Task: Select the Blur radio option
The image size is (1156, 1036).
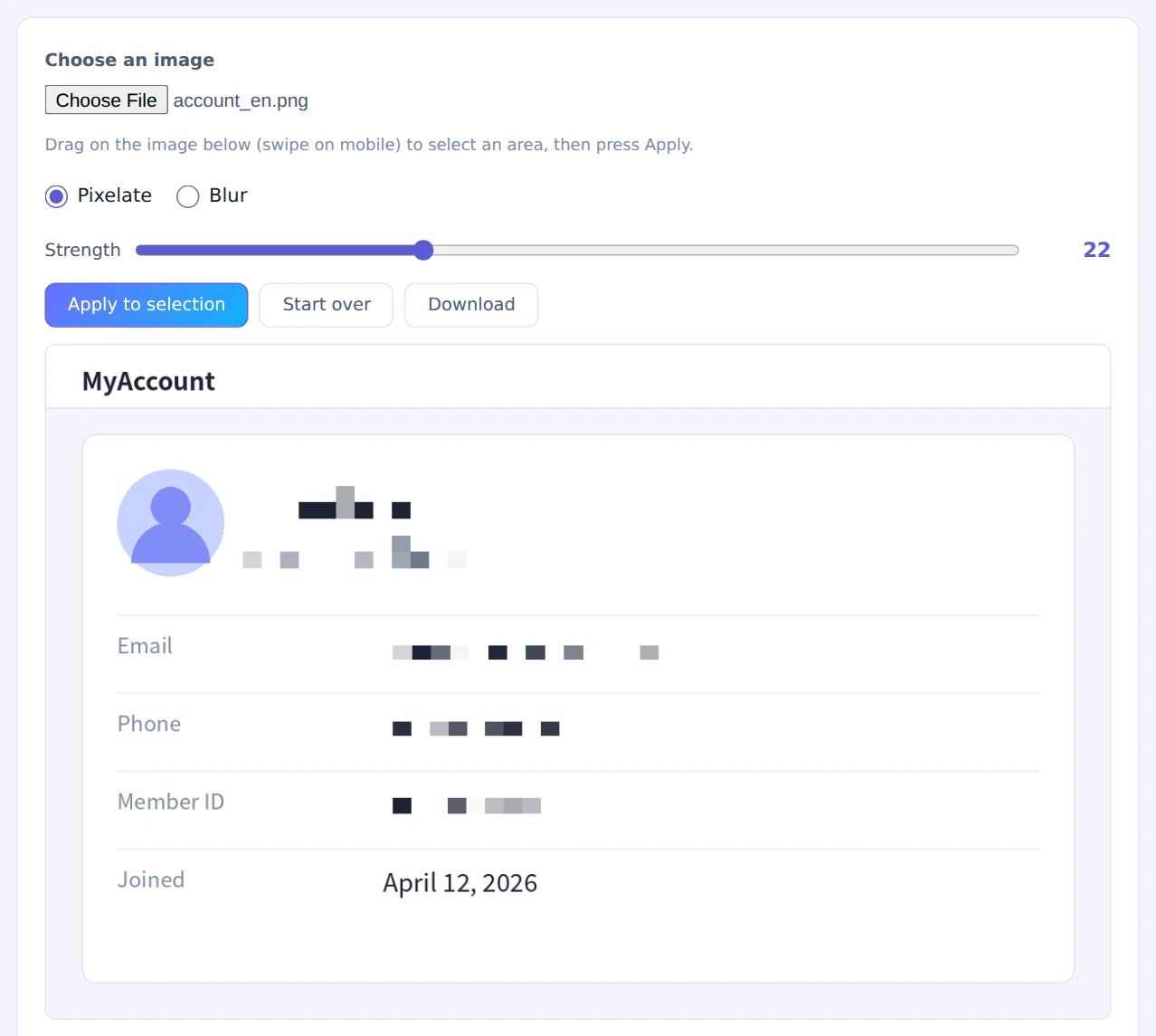Action: point(188,196)
